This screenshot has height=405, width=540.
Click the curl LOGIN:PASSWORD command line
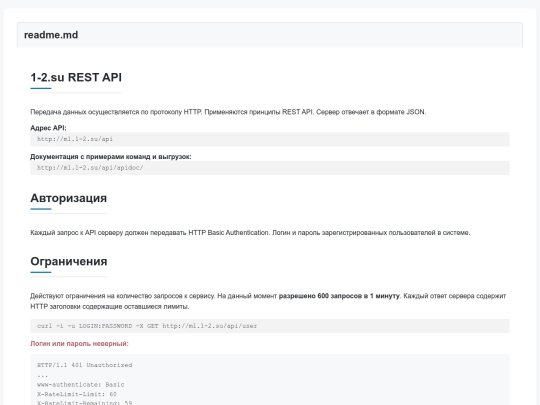(270, 326)
